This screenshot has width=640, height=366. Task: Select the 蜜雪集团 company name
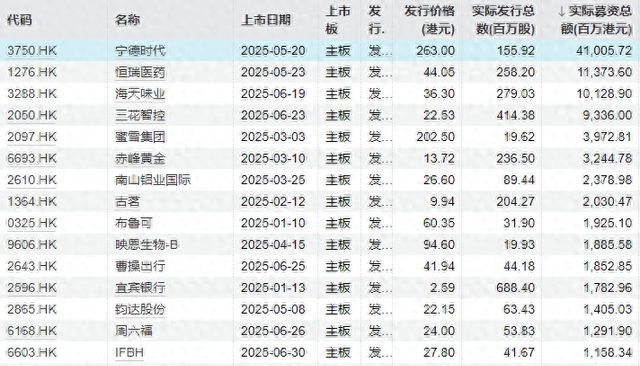pos(140,137)
